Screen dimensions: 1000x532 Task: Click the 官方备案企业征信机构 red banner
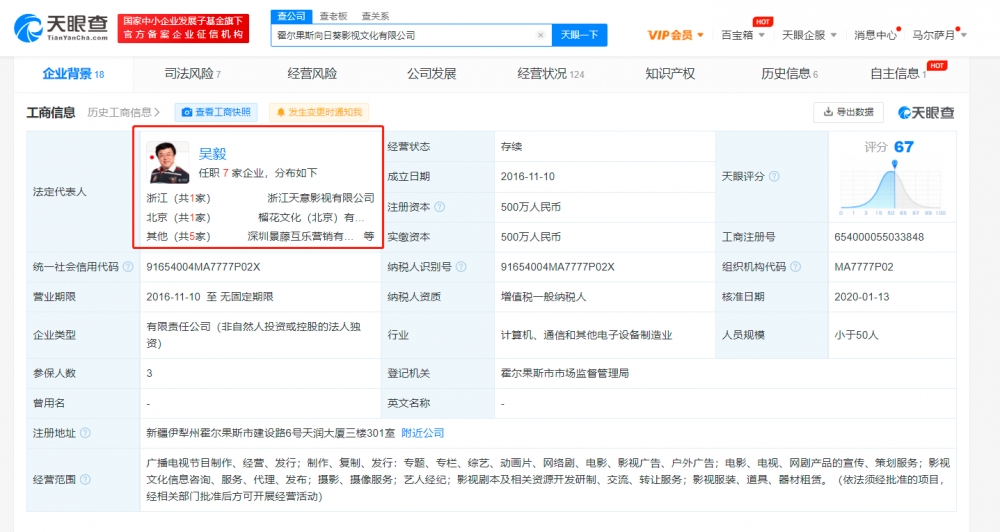(184, 29)
